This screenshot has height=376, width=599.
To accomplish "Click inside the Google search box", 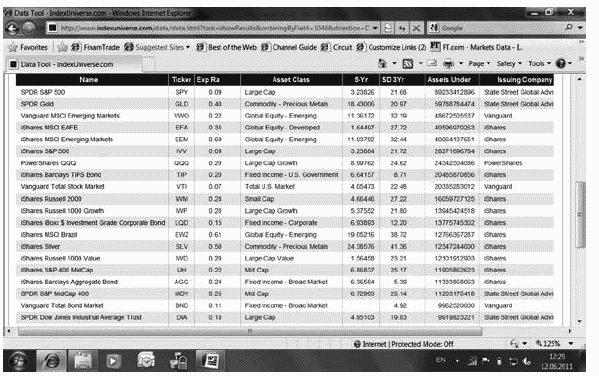I will [500, 28].
